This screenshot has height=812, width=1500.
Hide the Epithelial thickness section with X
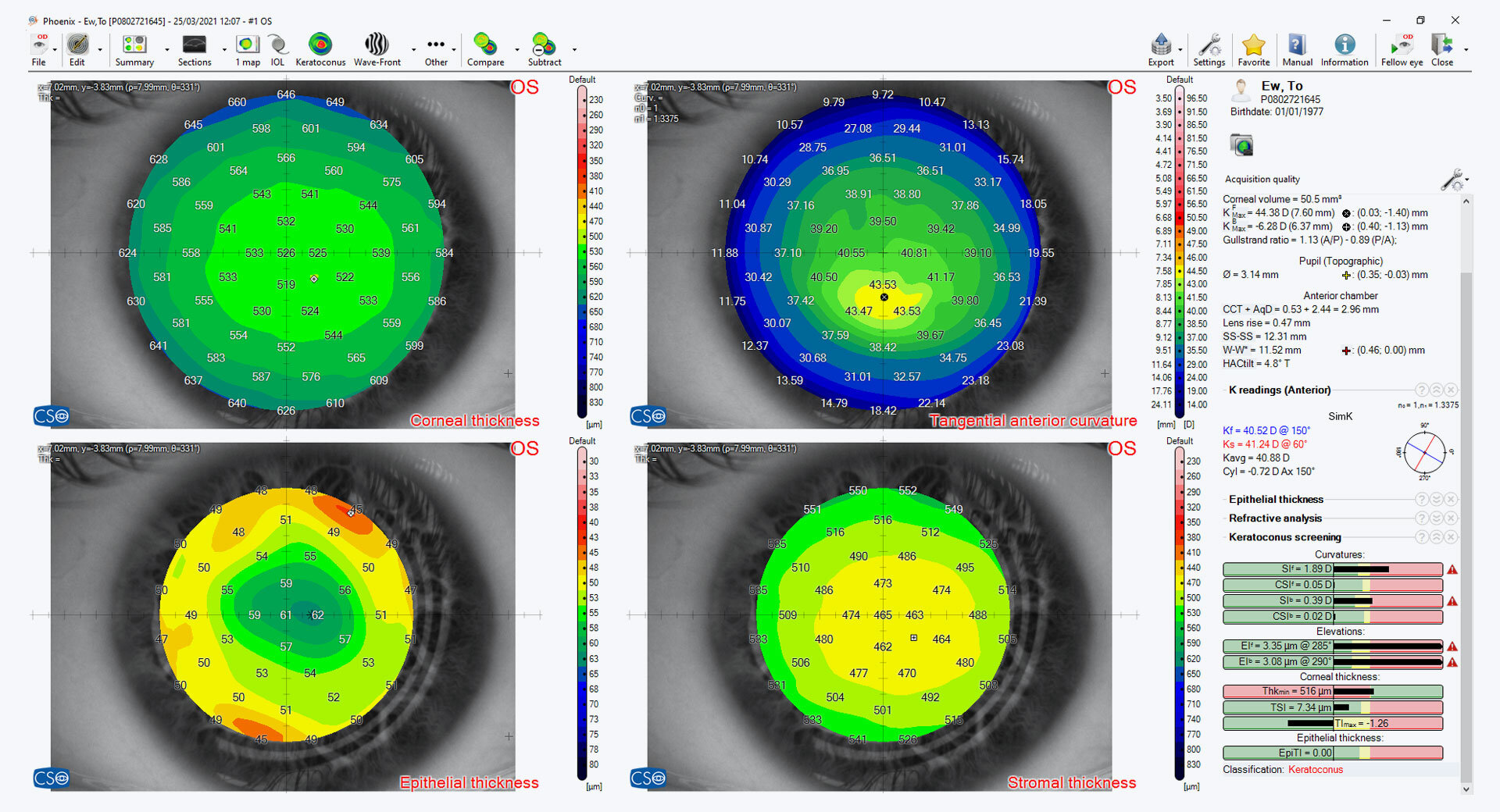coord(1451,499)
